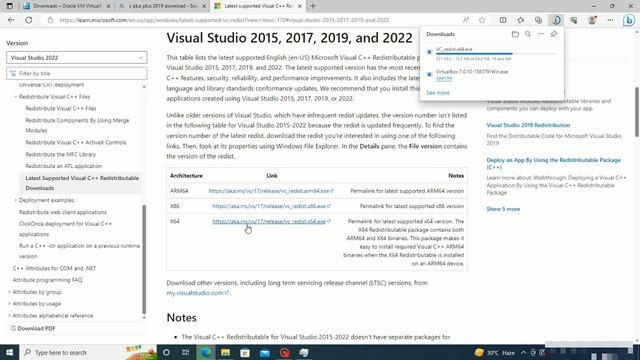The width and height of the screenshot is (640, 360).
Task: Open Redistribute Visual C++ ActiveX Controls
Action: (76, 142)
